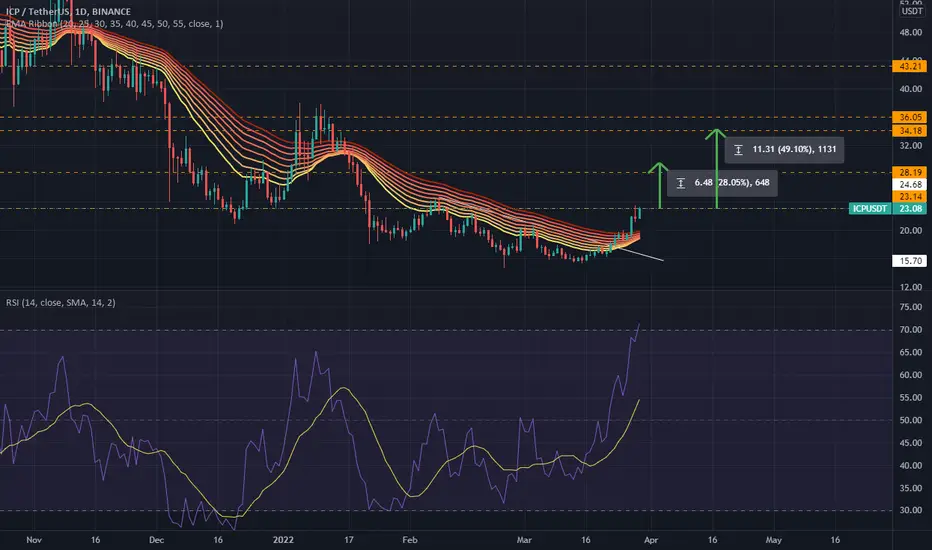Click the 15.70 white price label
Viewport: 932px width, 550px height.
[x=909, y=260]
